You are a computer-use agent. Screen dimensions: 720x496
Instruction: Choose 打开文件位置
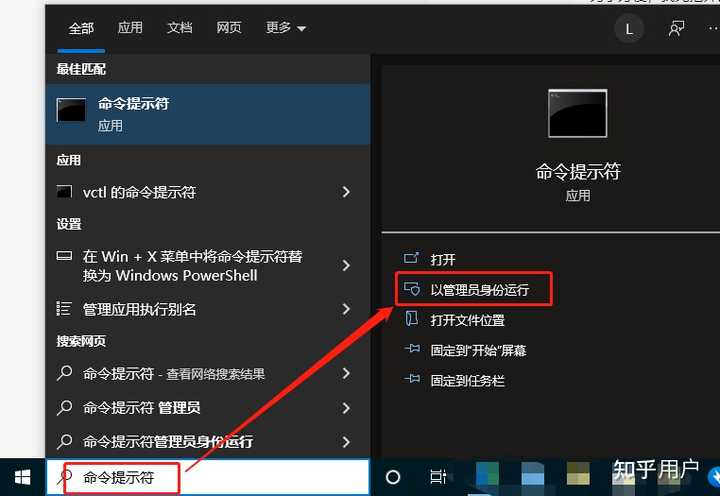(x=467, y=320)
